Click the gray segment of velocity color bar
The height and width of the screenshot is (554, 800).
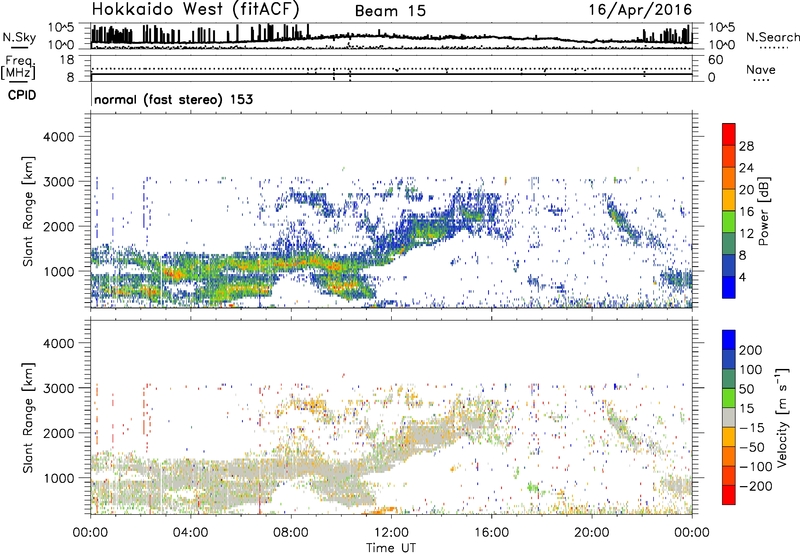[729, 418]
